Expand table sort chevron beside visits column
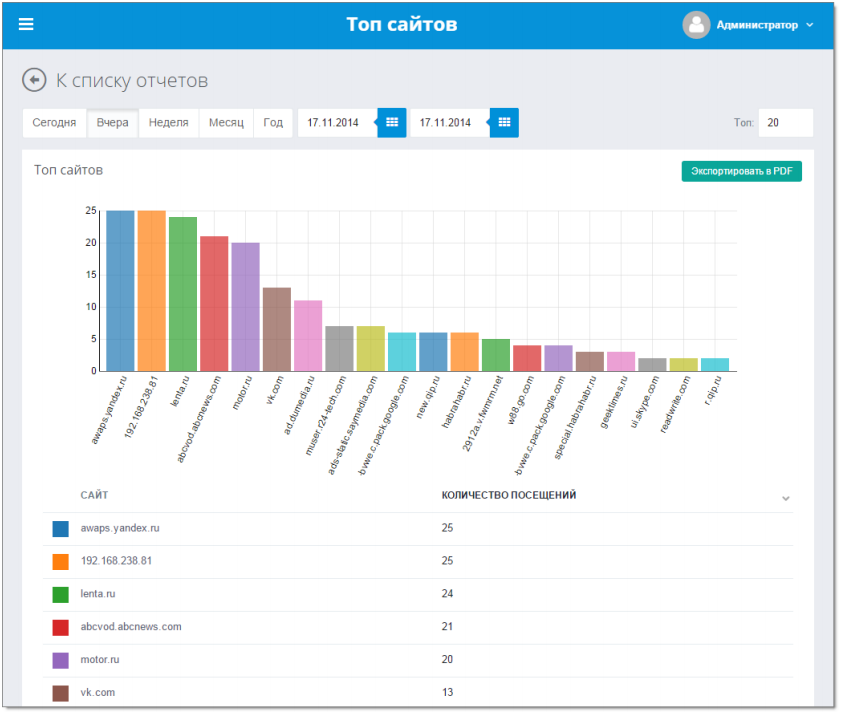The width and height of the screenshot is (842, 712). click(x=785, y=498)
